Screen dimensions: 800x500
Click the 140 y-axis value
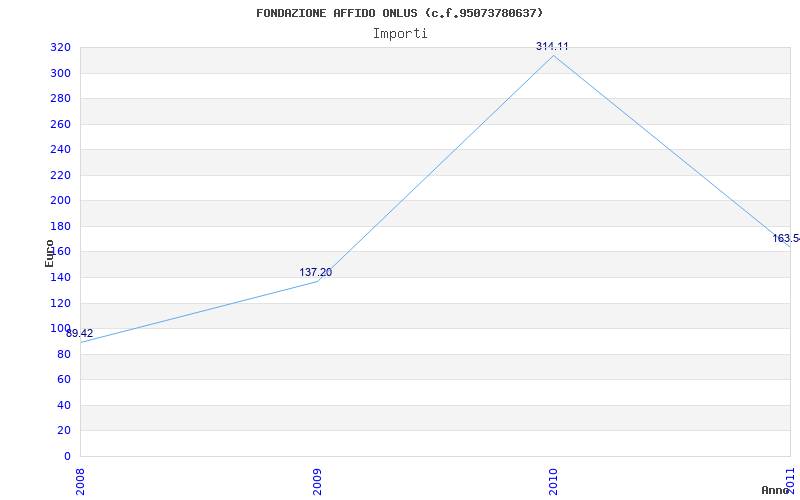[60, 278]
